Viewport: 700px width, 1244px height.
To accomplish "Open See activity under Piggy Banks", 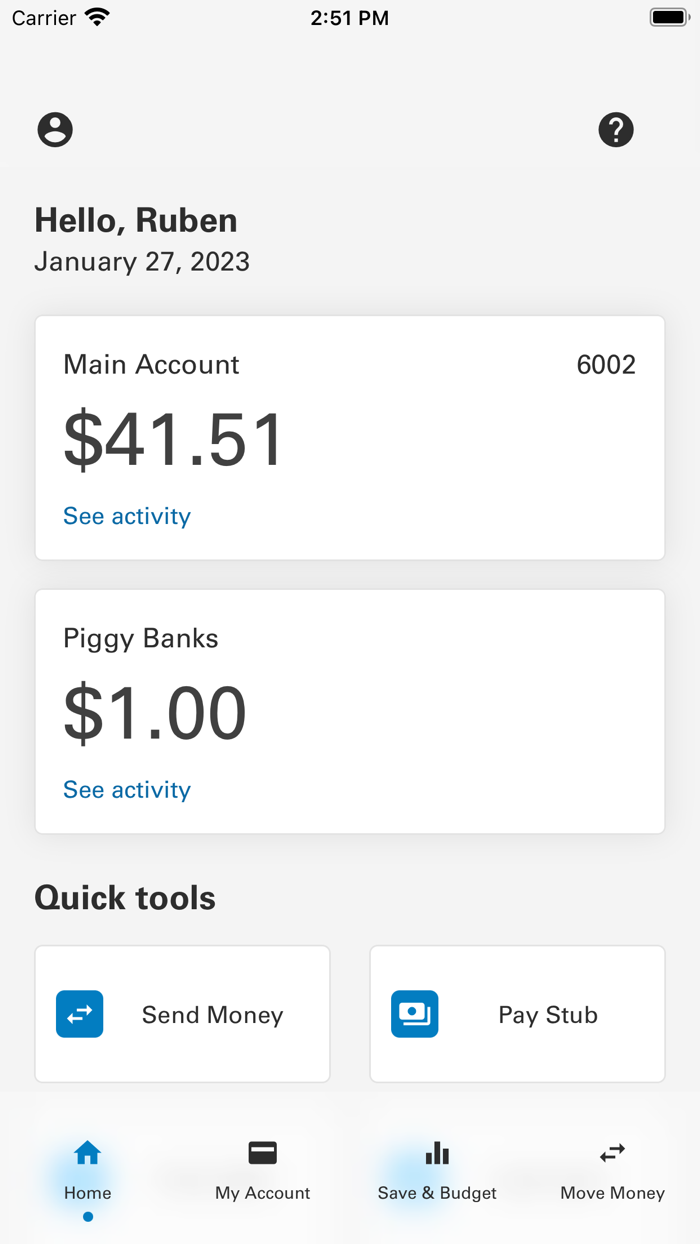I will [x=126, y=789].
